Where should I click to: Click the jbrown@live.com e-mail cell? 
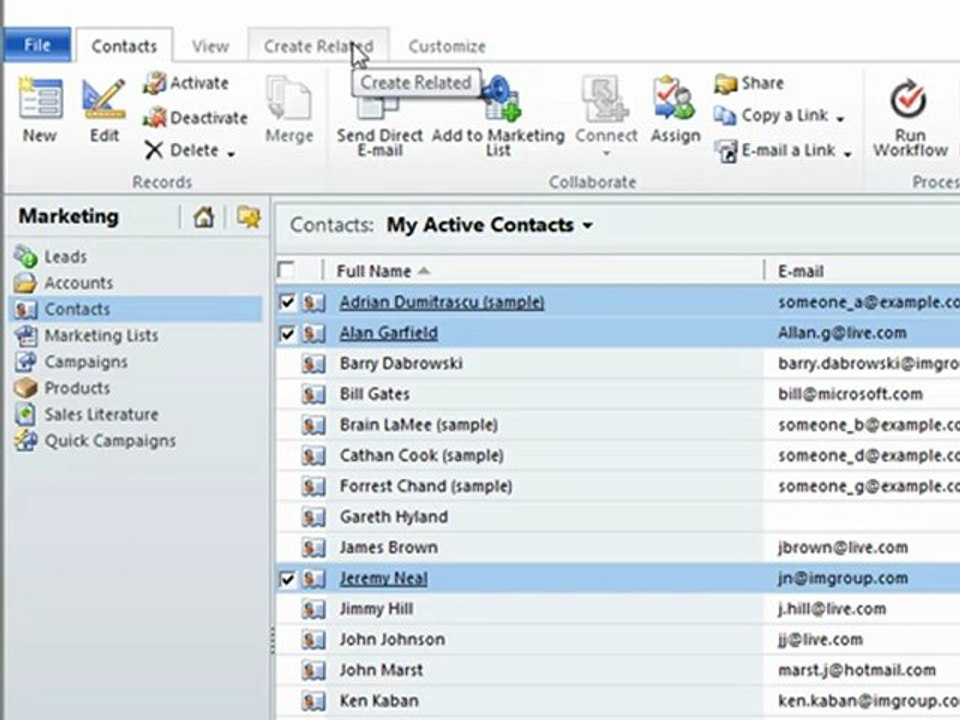843,547
